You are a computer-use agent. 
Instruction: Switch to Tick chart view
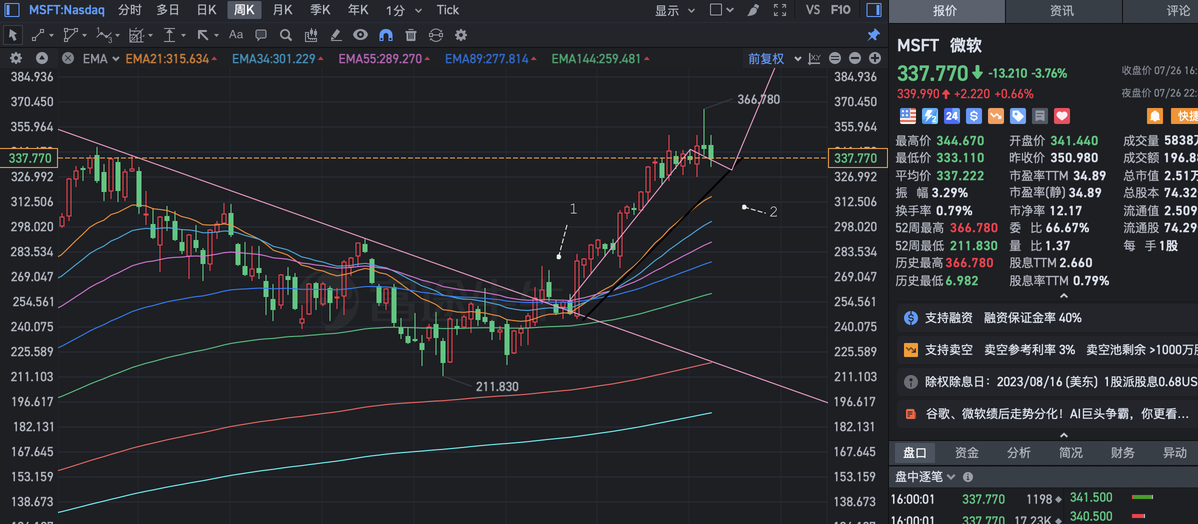click(448, 11)
